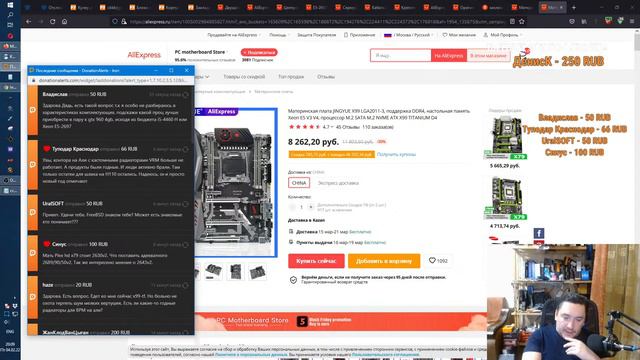The height and width of the screenshot is (360, 640).
Task: Select the first product thumbnail below image
Action: point(213,271)
